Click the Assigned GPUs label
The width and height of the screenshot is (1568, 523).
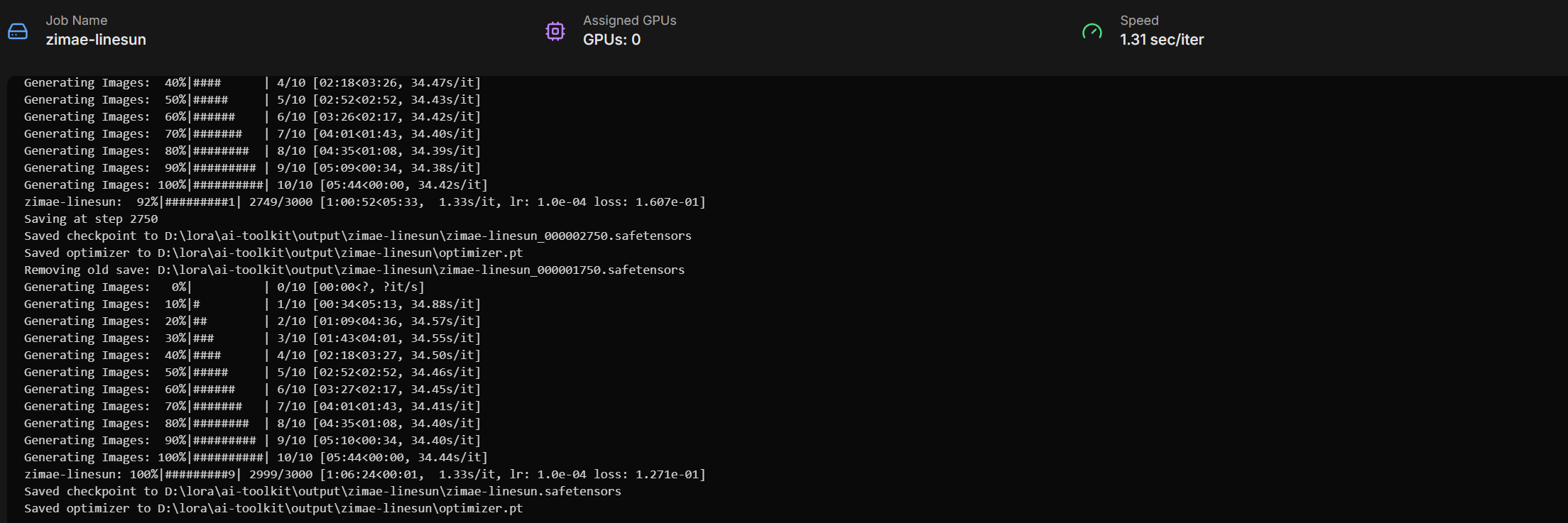pyautogui.click(x=629, y=21)
